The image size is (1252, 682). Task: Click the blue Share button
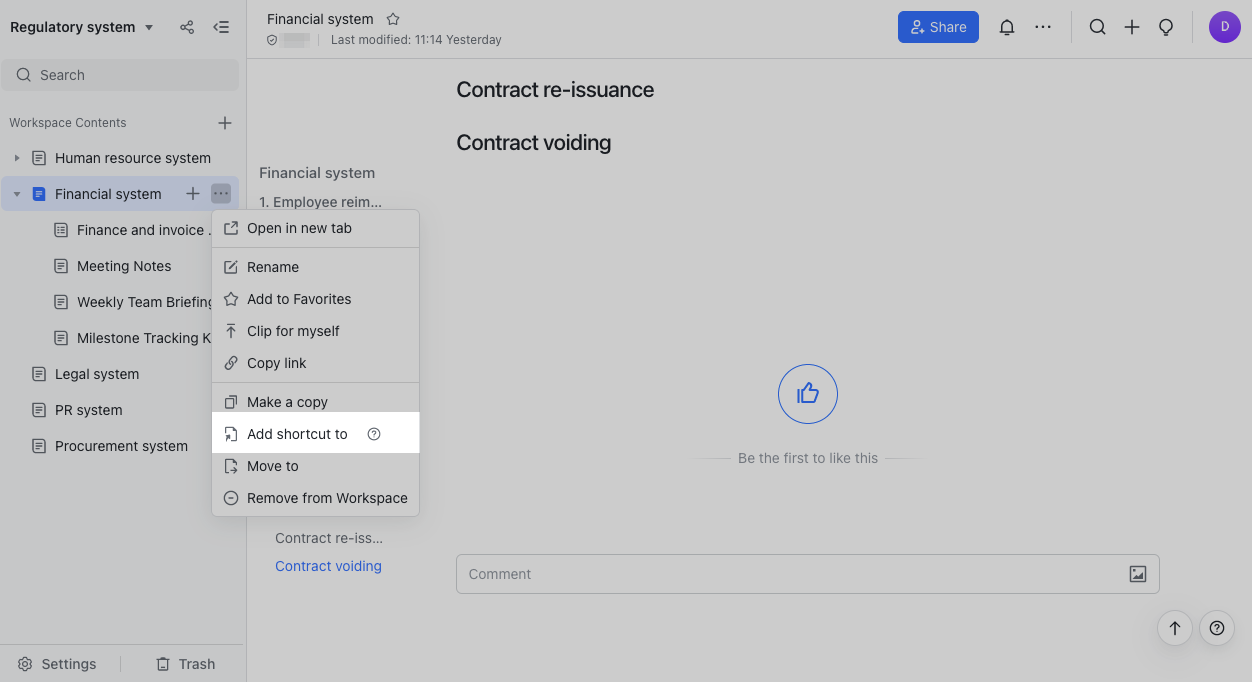pyautogui.click(x=937, y=28)
